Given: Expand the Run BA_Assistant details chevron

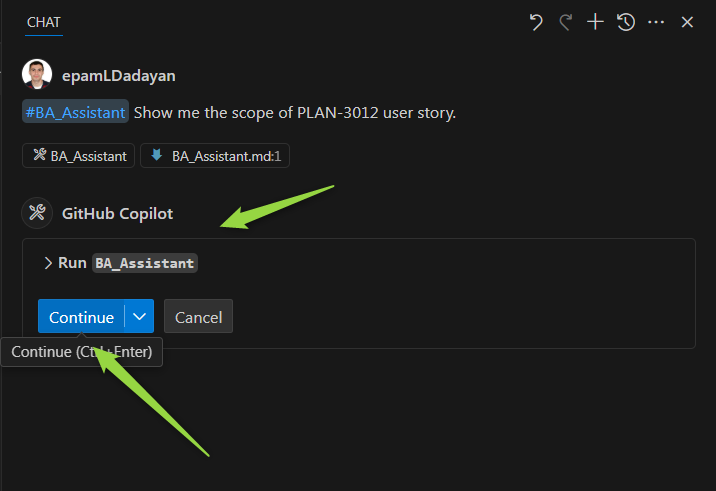Looking at the screenshot, I should pyautogui.click(x=48, y=263).
